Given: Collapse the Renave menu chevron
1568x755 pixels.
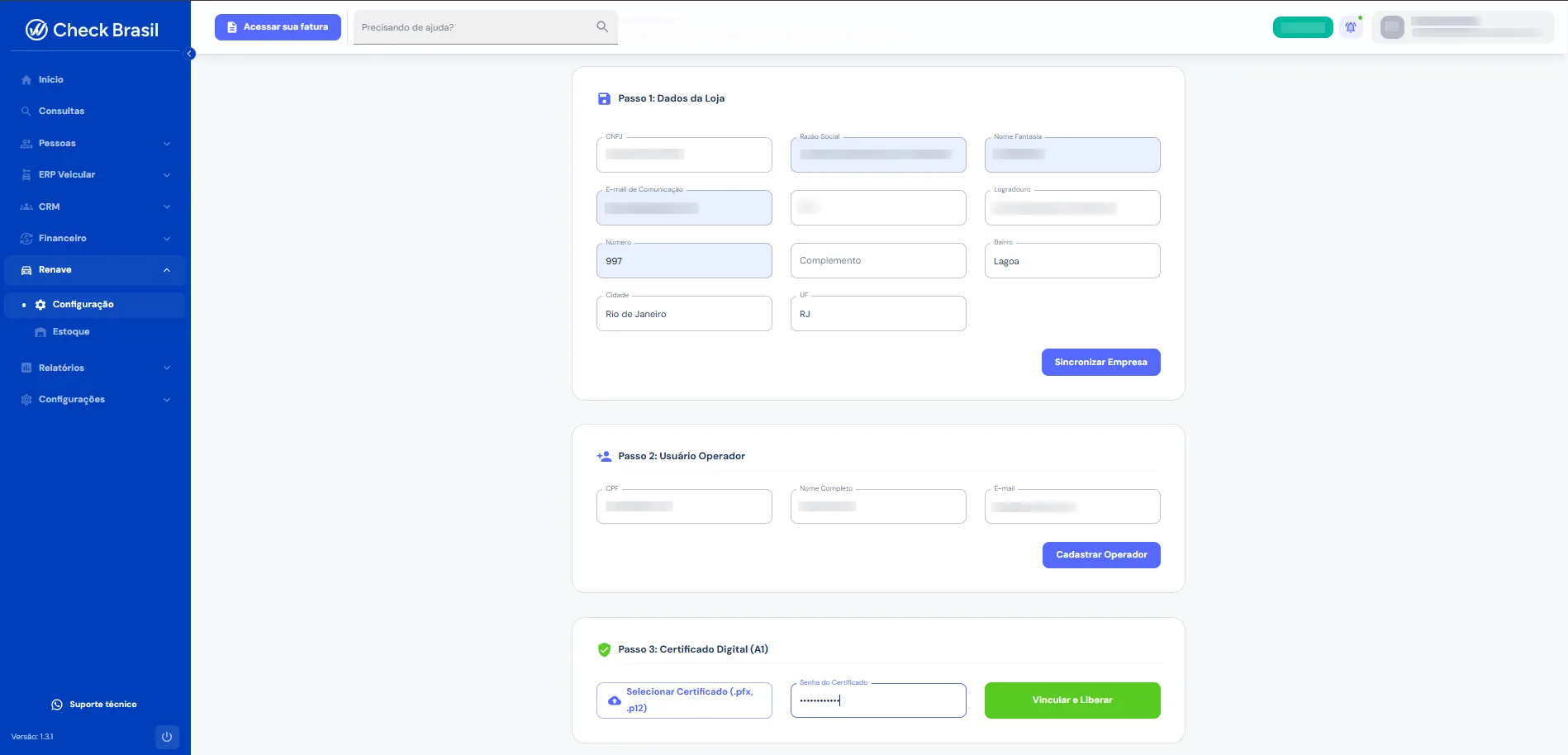Looking at the screenshot, I should [x=167, y=270].
